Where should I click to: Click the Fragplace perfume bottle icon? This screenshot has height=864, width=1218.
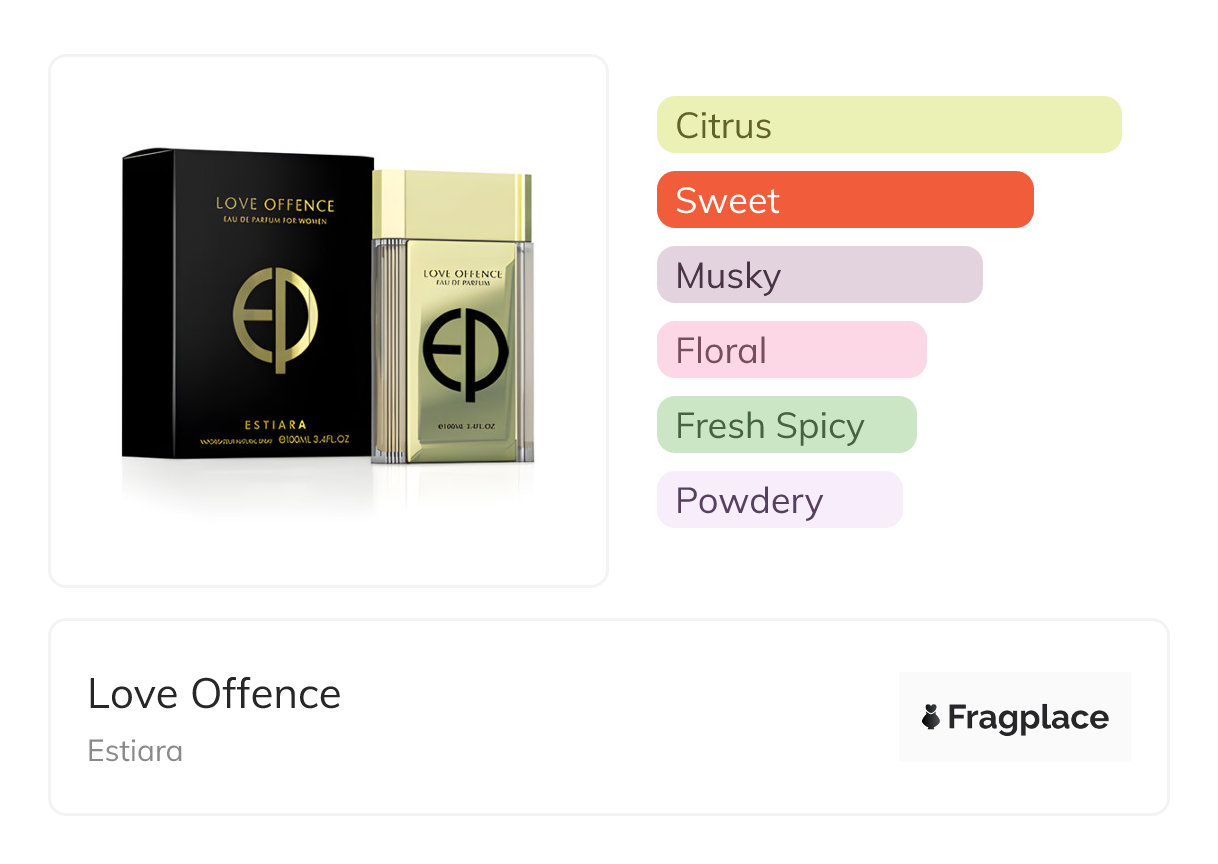931,717
